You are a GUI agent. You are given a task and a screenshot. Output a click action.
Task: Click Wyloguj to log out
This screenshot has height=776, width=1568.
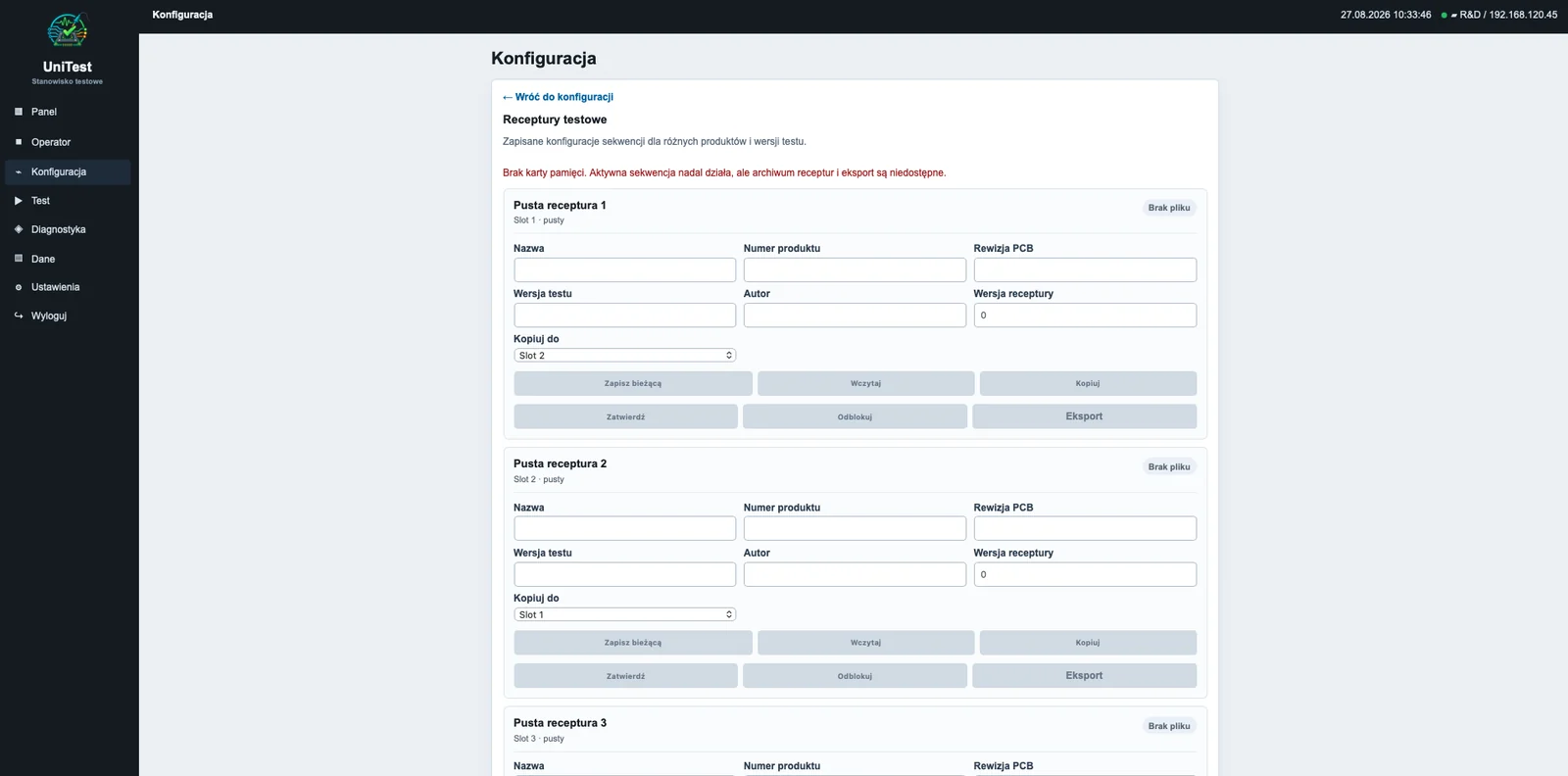[x=68, y=315]
